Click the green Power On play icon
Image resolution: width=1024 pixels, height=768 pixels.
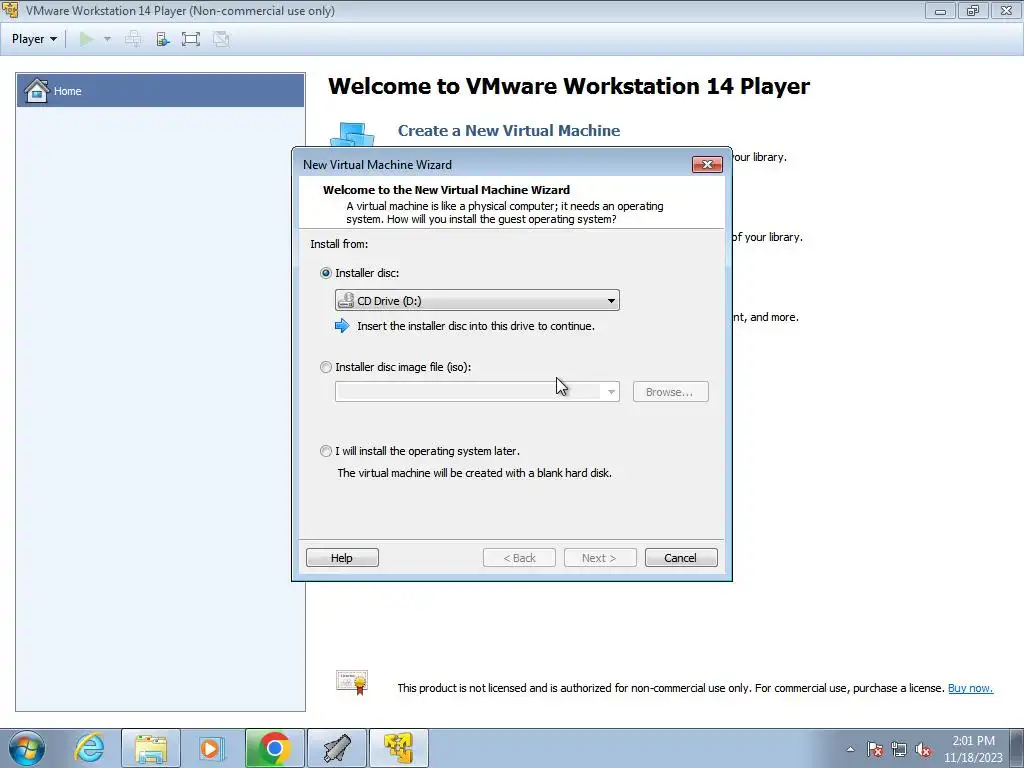coord(86,39)
